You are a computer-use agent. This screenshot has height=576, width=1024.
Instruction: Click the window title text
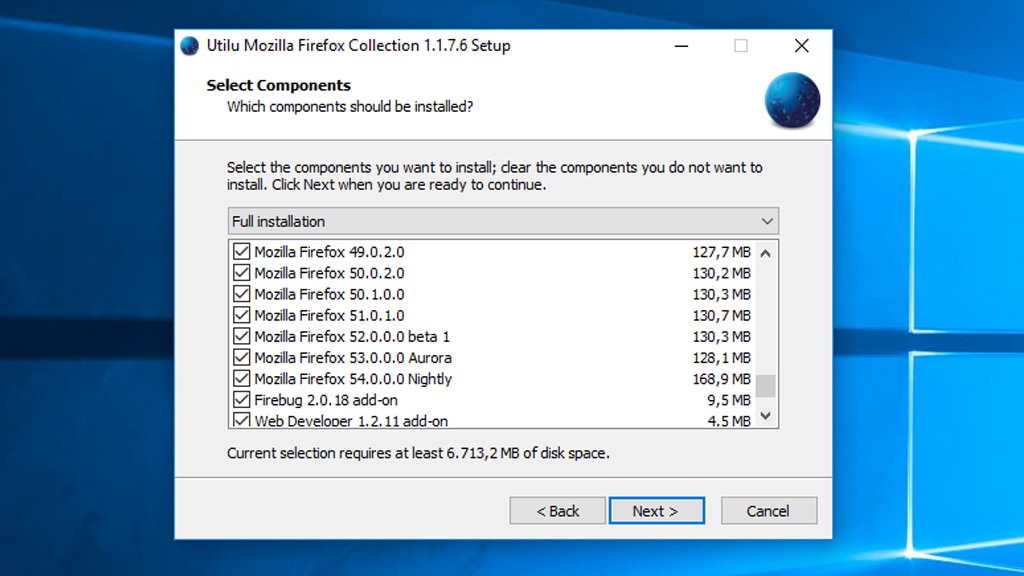(x=359, y=46)
